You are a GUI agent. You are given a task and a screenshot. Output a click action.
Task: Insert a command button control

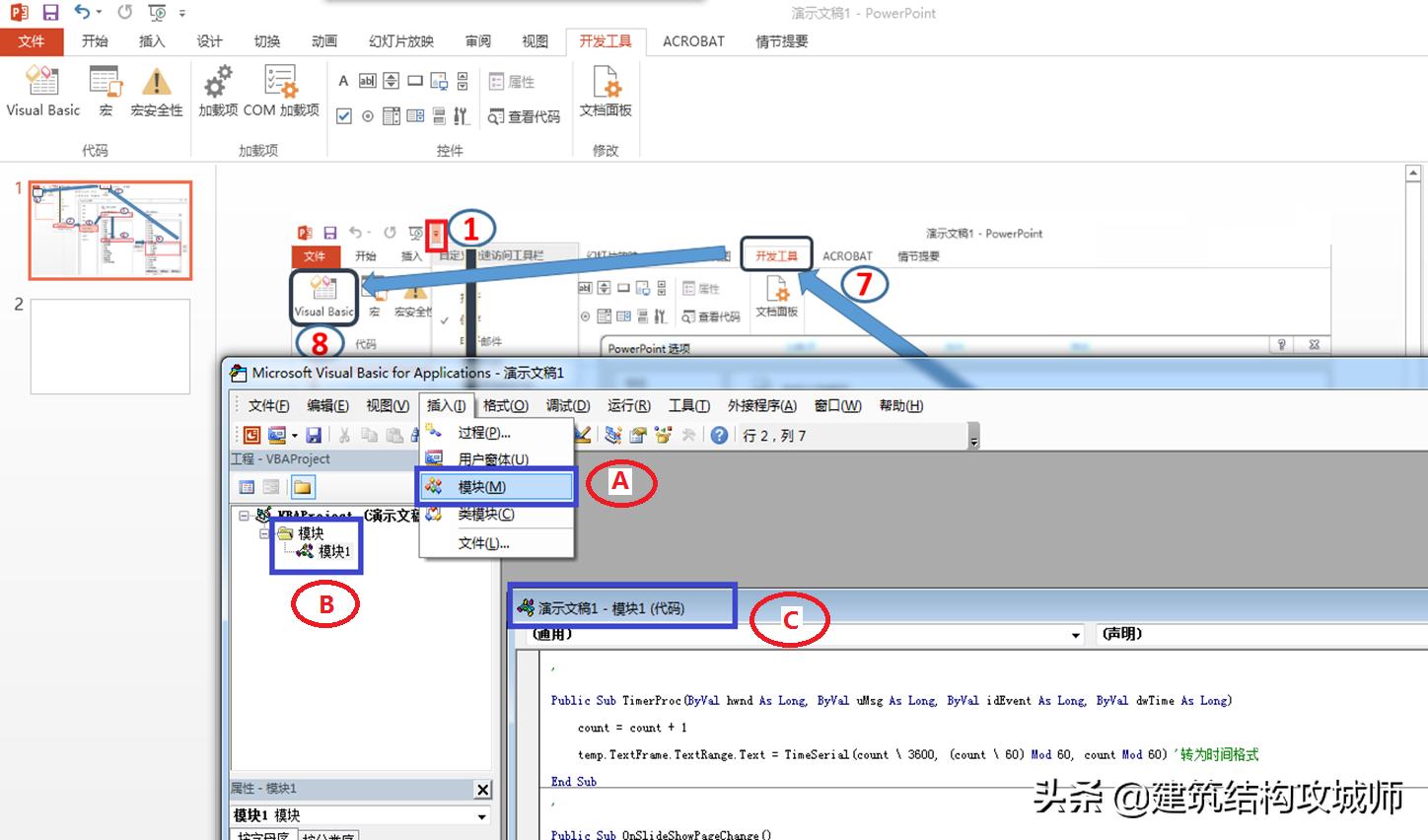[415, 81]
